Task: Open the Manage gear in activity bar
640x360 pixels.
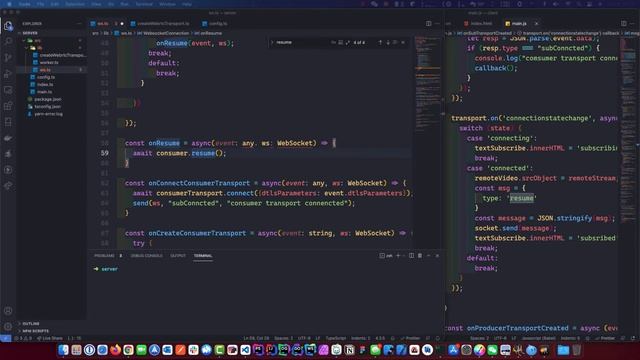Action: [x=8, y=327]
